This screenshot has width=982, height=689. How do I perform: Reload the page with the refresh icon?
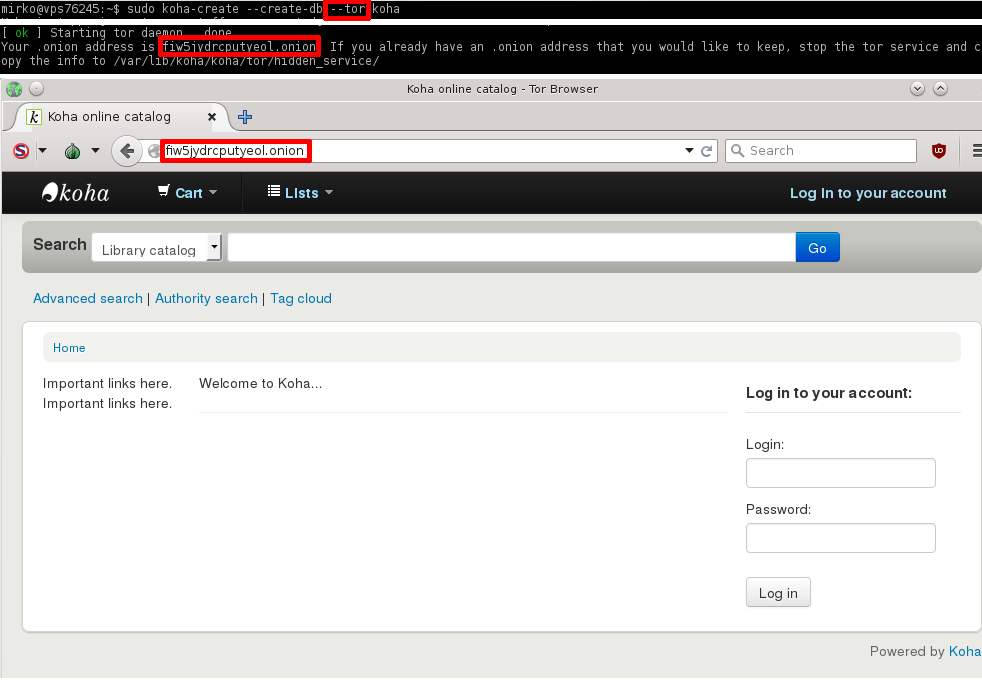coord(707,151)
